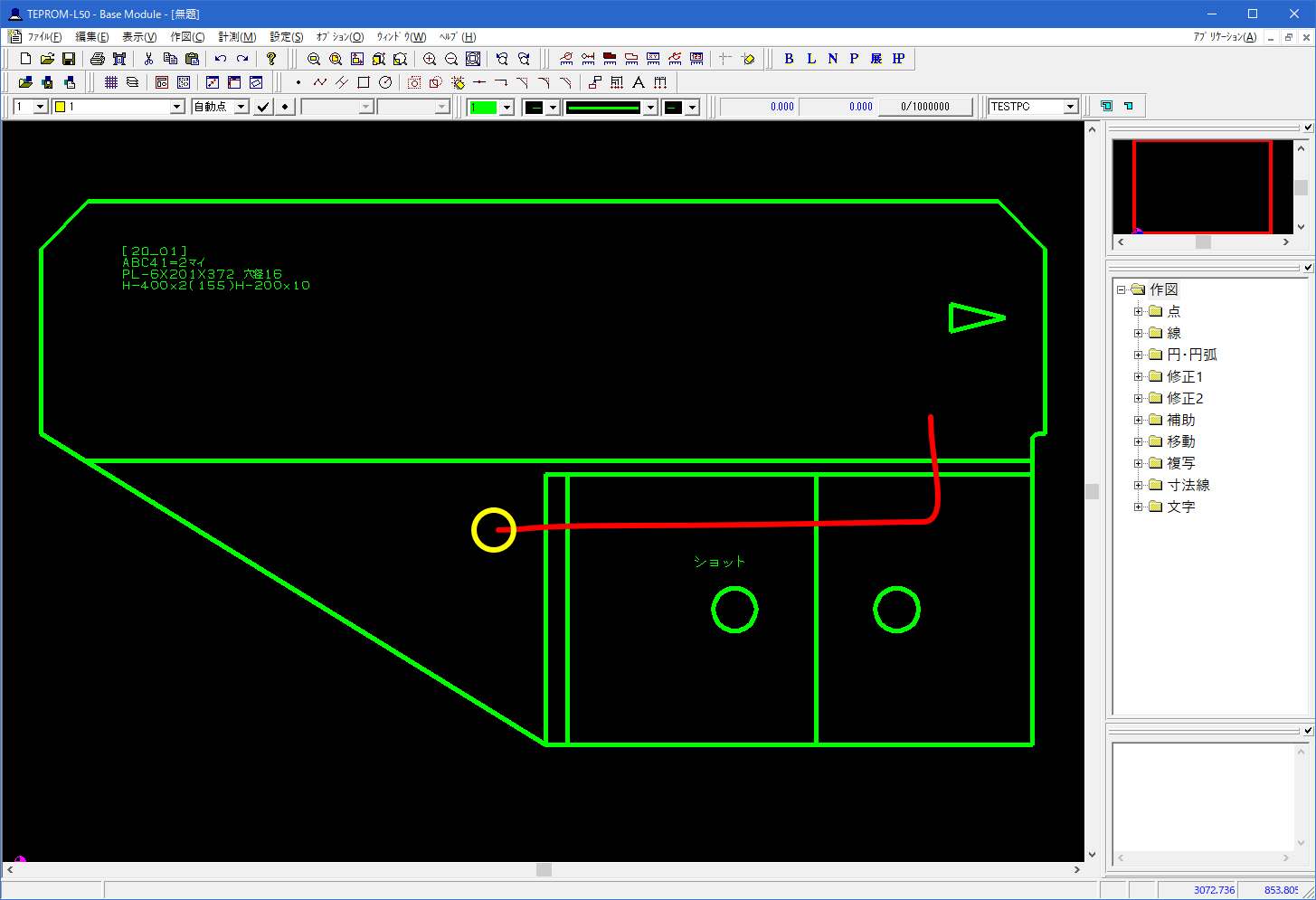Click the zoom in magnifier icon
This screenshot has width=1316, height=900.
pos(430,59)
